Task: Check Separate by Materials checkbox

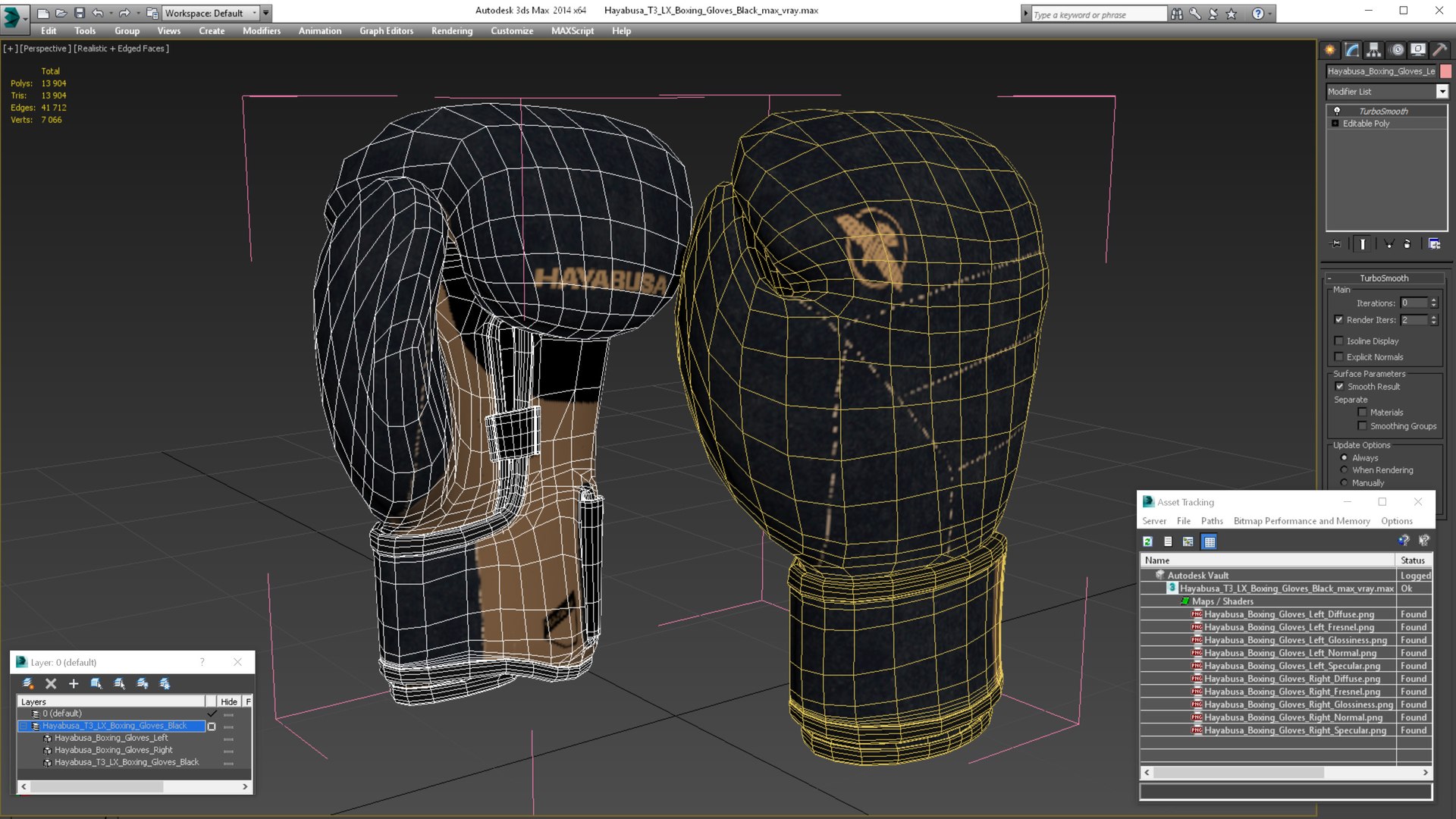Action: pyautogui.click(x=1362, y=413)
